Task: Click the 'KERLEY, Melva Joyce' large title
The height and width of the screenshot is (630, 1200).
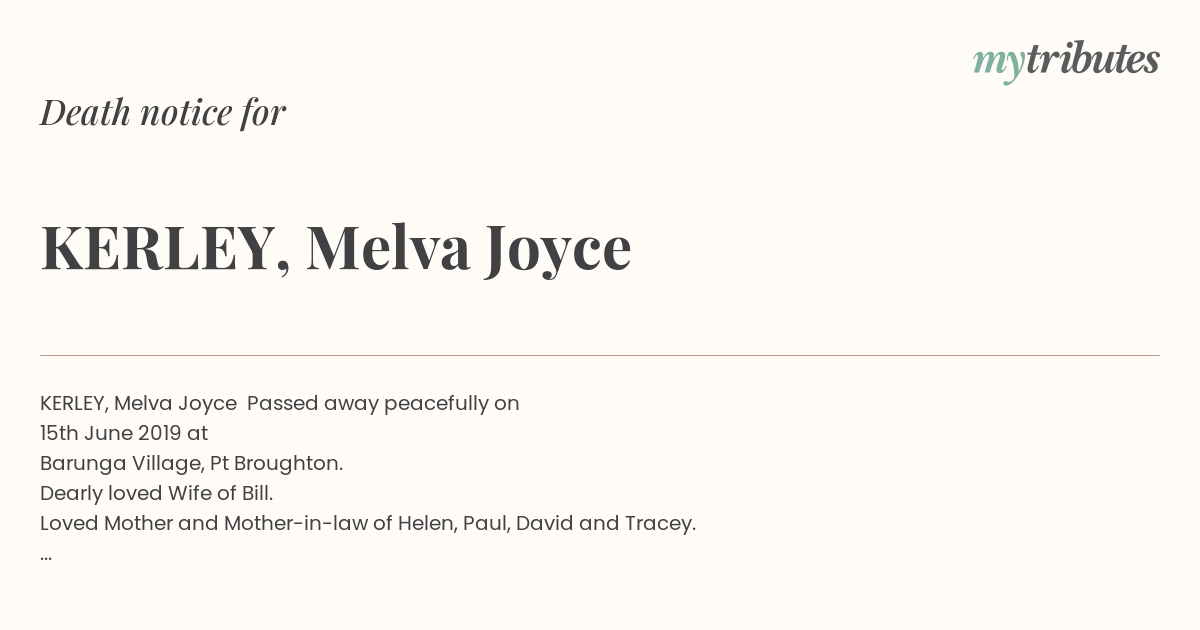Action: 336,248
